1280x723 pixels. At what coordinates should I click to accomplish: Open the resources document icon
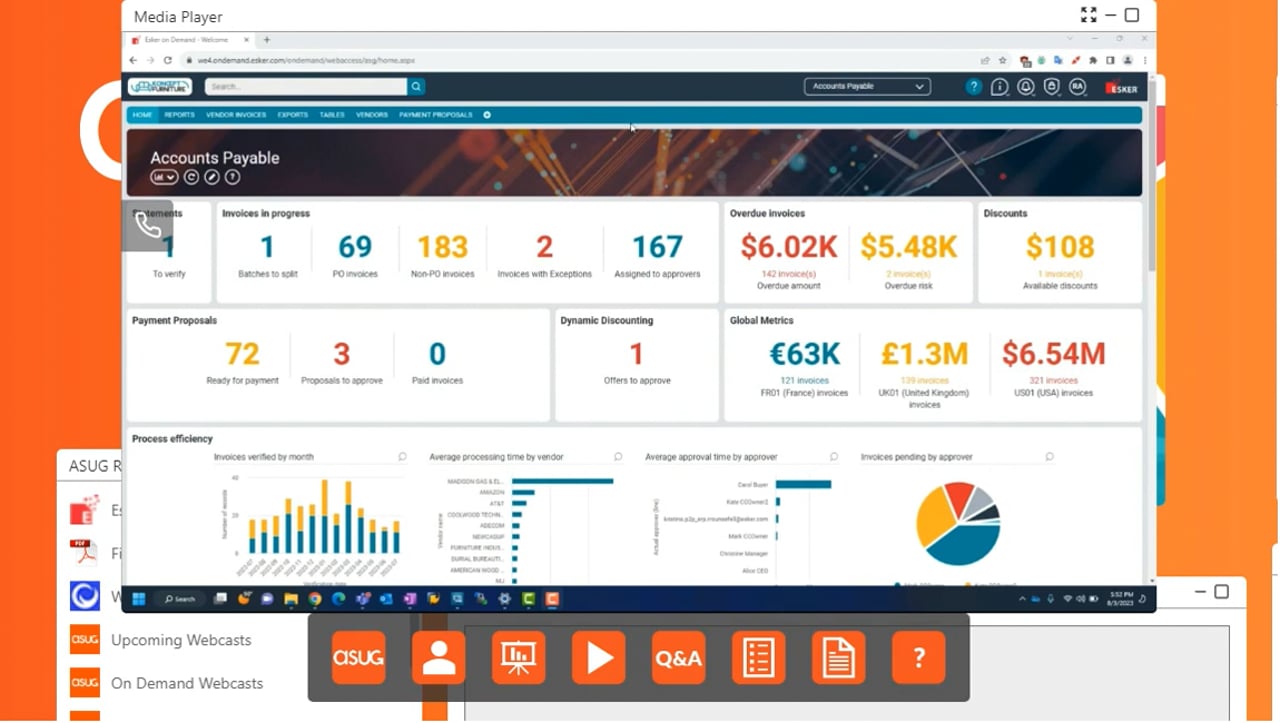pyautogui.click(x=838, y=658)
